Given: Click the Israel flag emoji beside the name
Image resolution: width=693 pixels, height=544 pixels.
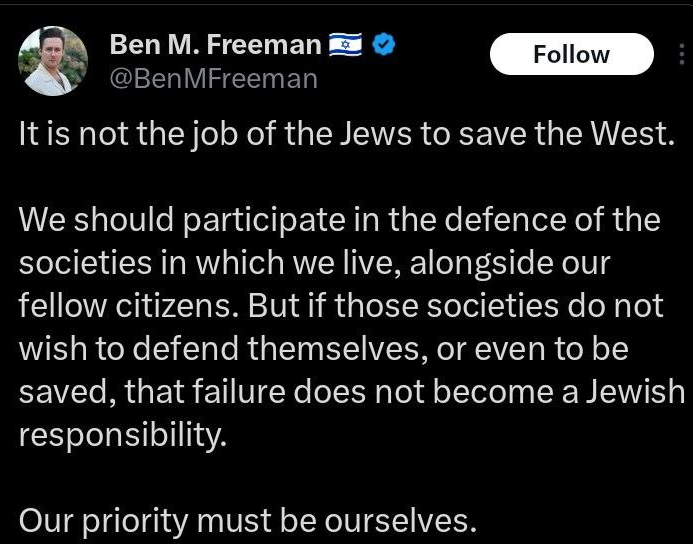Looking at the screenshot, I should point(346,46).
